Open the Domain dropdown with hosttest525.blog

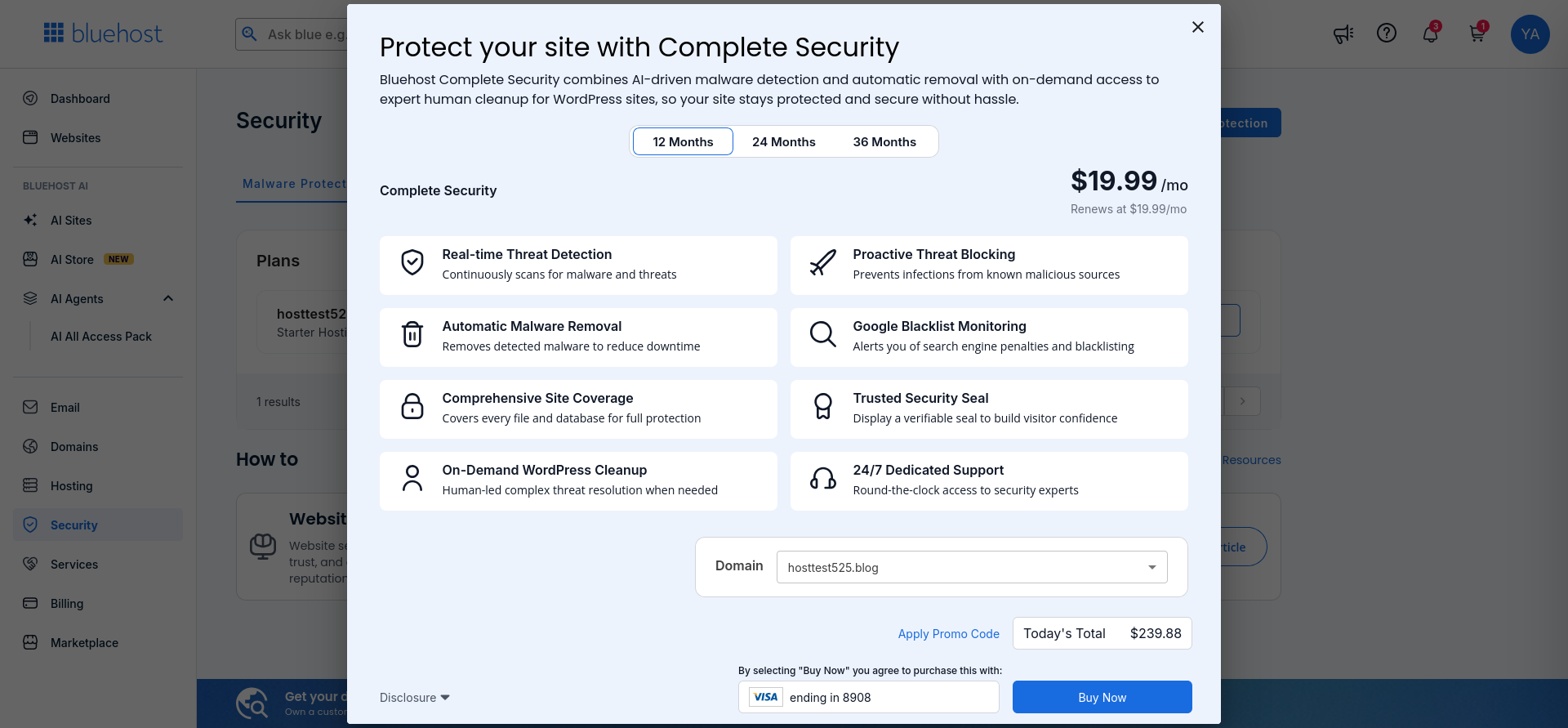pyautogui.click(x=972, y=567)
